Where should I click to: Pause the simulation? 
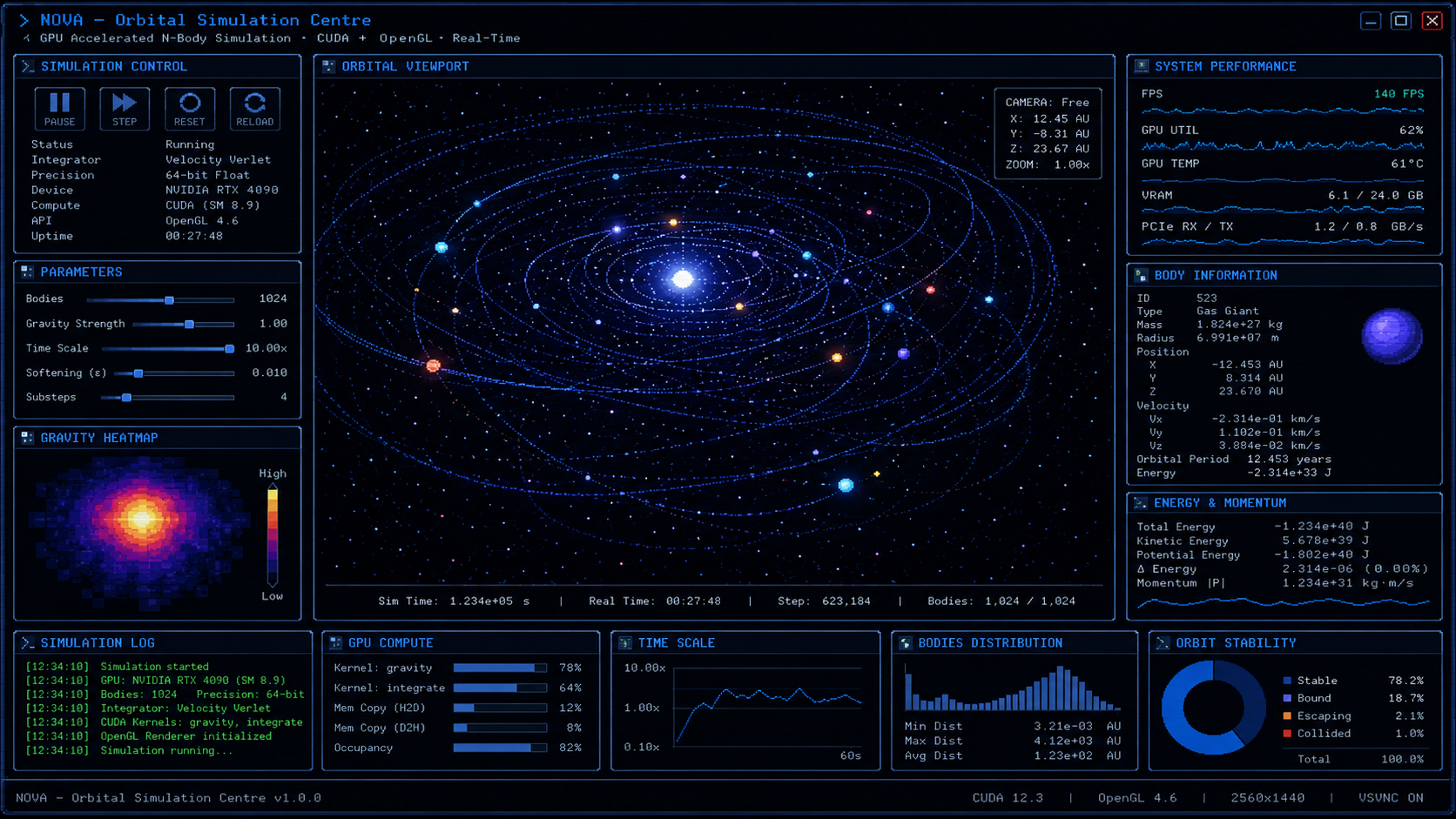coord(60,109)
